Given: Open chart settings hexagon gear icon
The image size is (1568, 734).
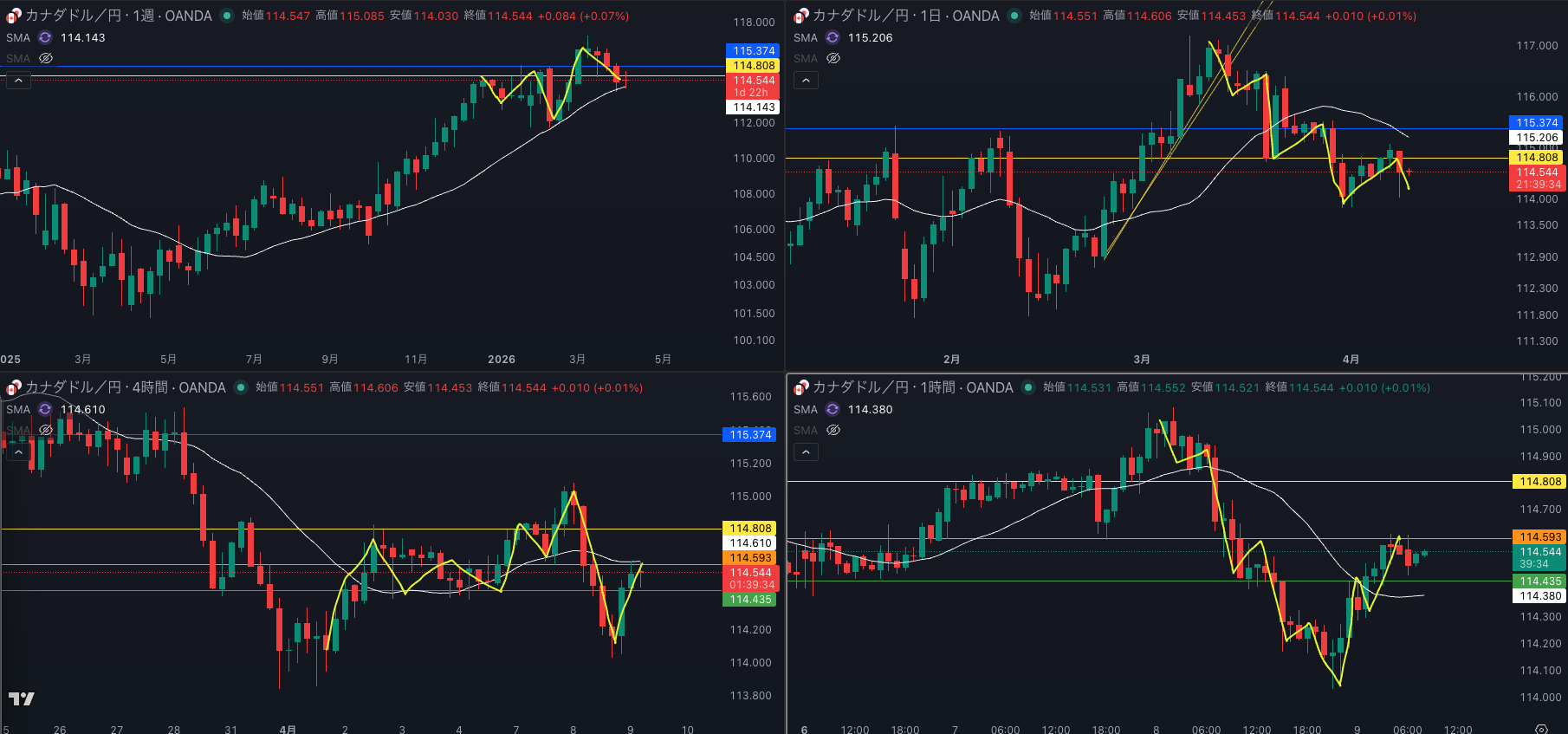Looking at the screenshot, I should click(1541, 729).
